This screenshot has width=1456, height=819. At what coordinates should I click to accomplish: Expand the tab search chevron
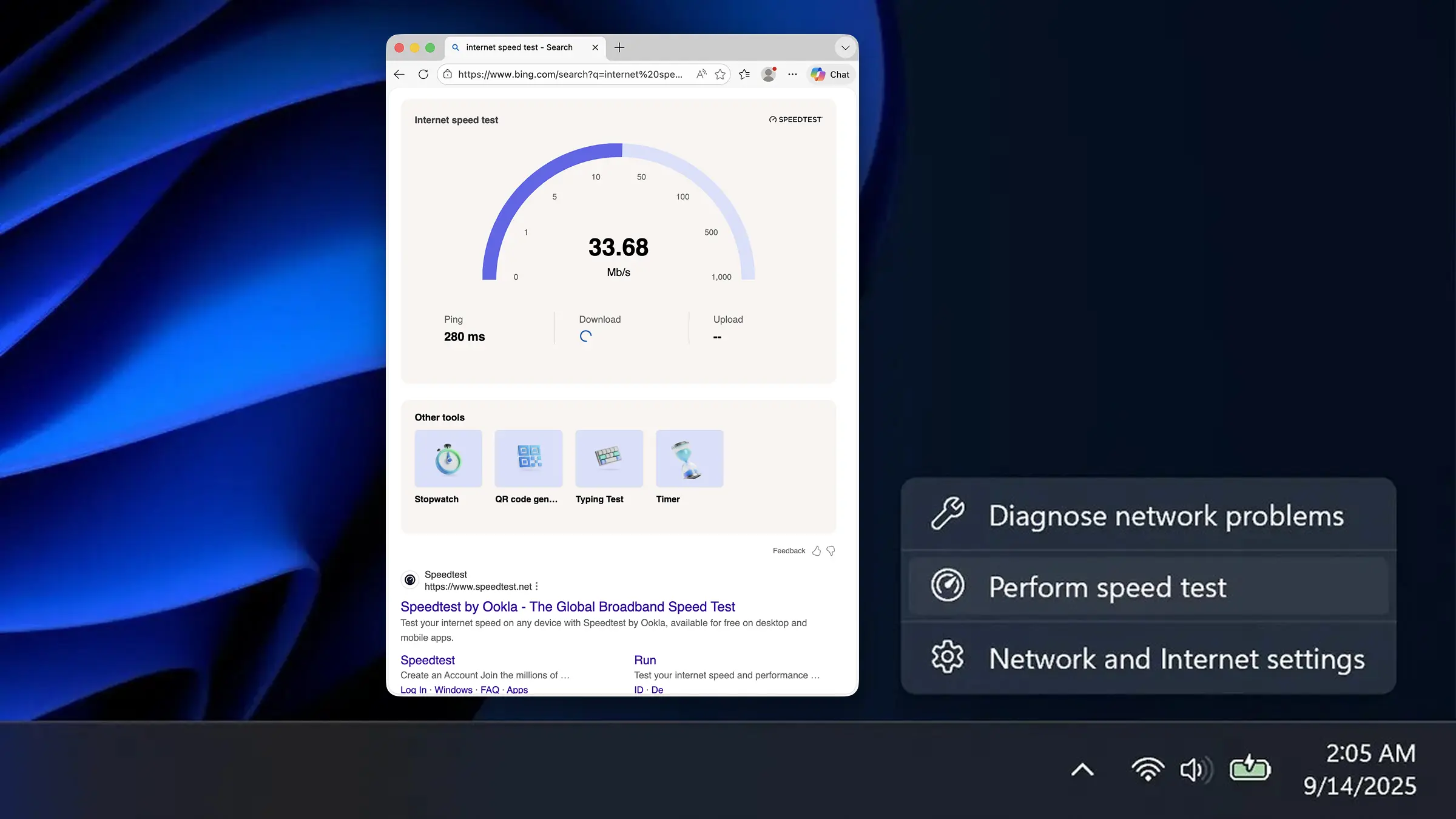coord(845,47)
